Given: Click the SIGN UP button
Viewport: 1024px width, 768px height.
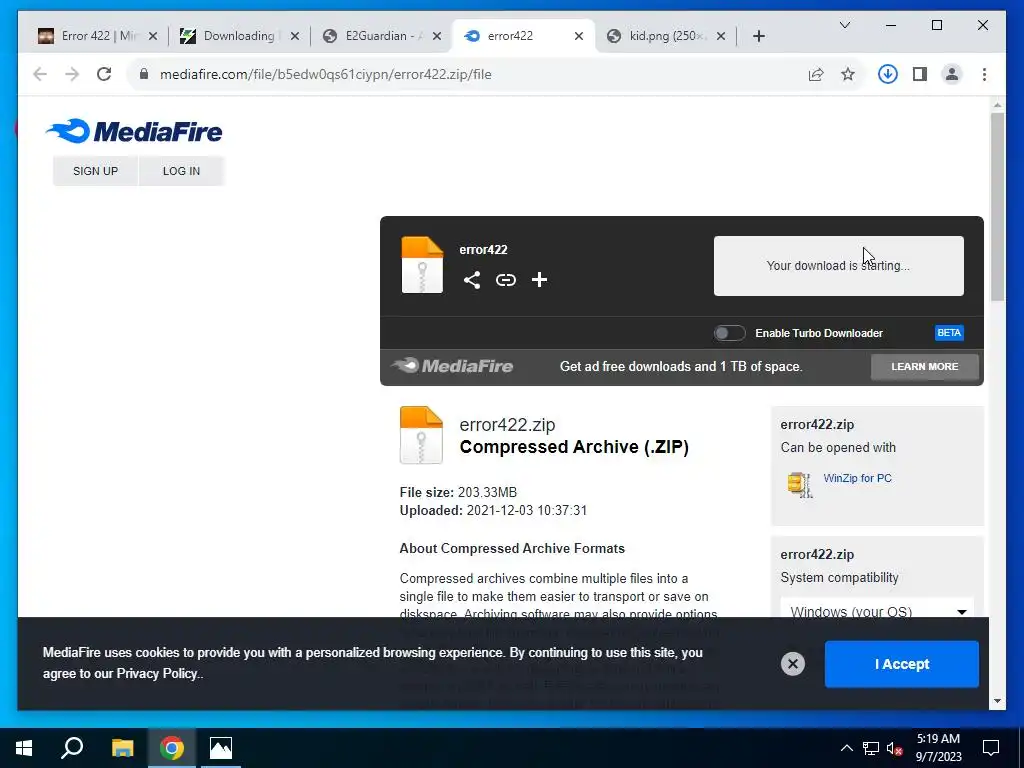Looking at the screenshot, I should click(x=95, y=171).
